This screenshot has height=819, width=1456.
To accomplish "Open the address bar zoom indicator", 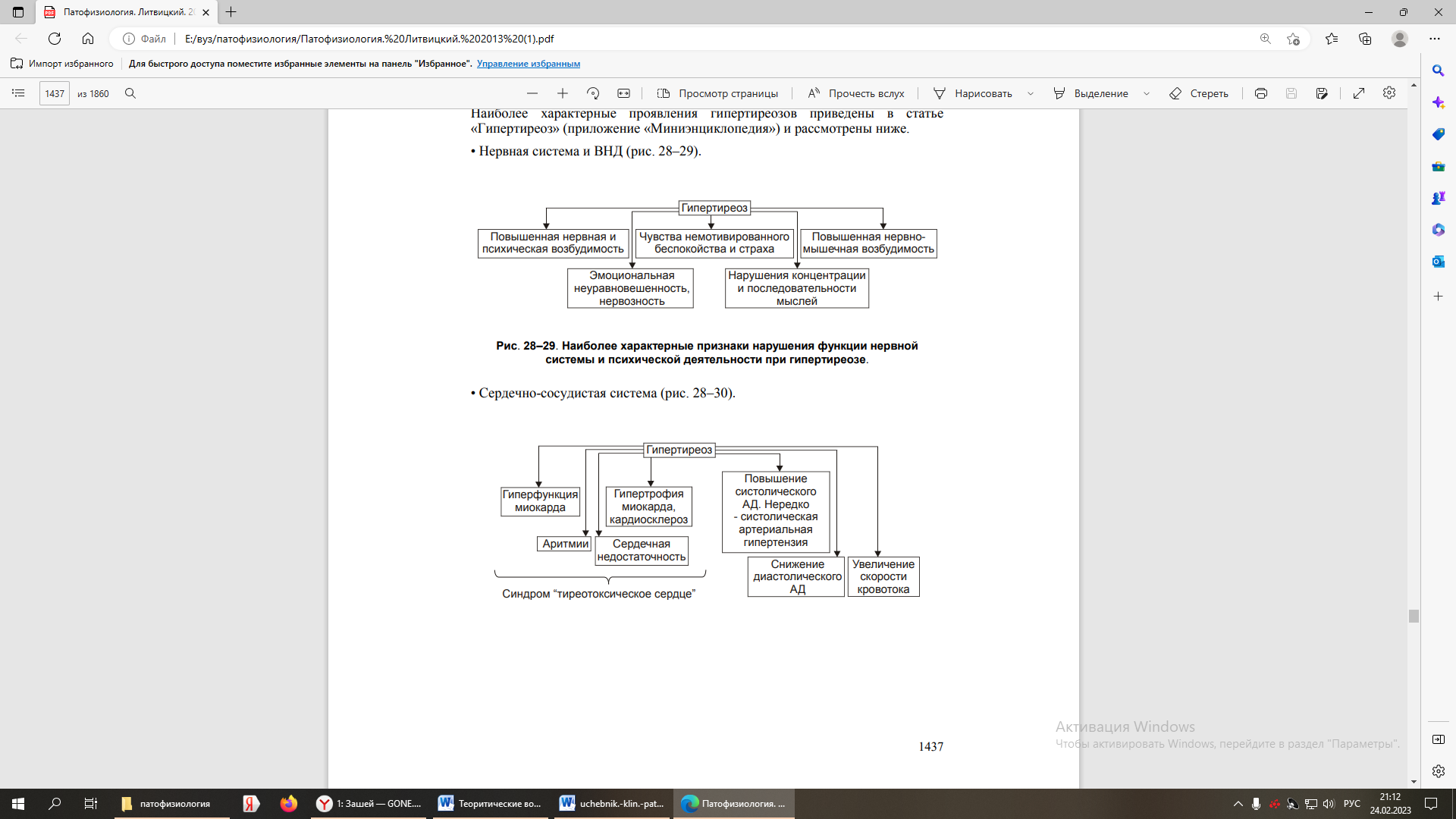I will coord(1265,39).
